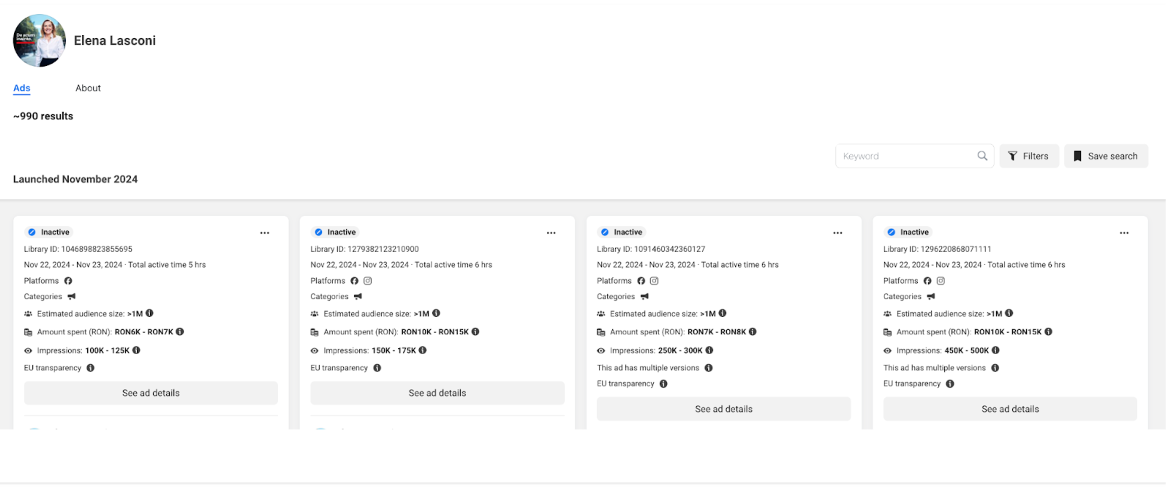Focus the Keyword search field
Image resolution: width=1169 pixels, height=489 pixels.
click(x=905, y=156)
